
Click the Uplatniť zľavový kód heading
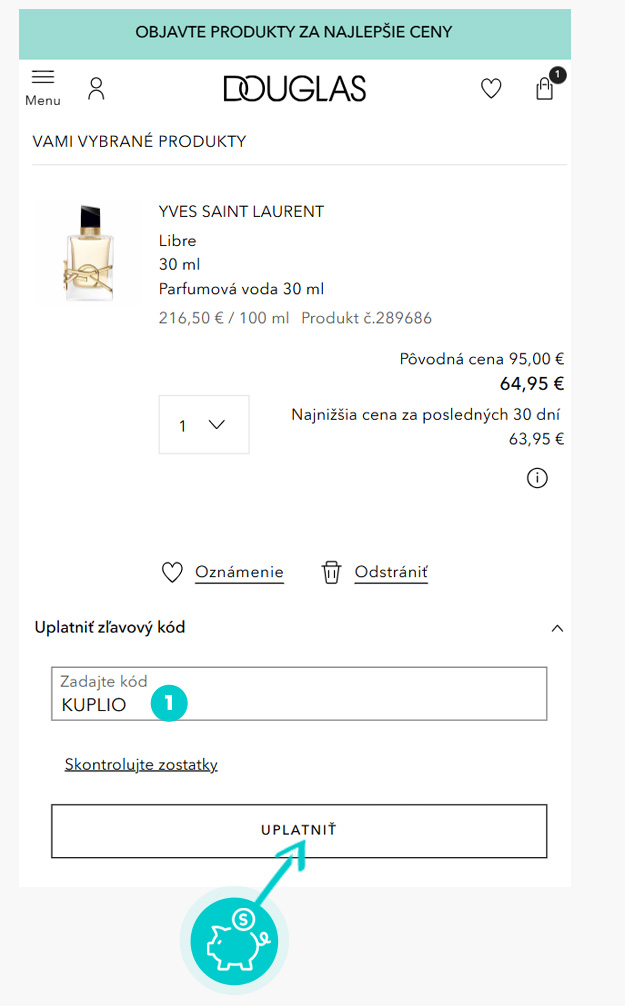tap(110, 628)
